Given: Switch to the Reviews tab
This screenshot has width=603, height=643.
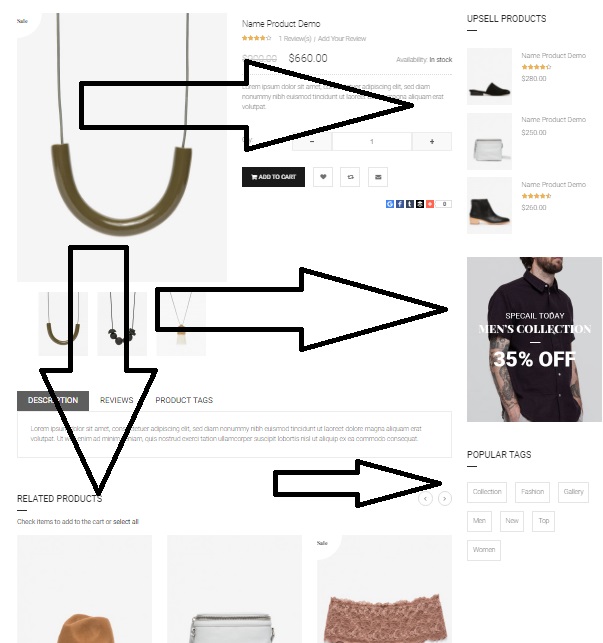Looking at the screenshot, I should tap(116, 400).
